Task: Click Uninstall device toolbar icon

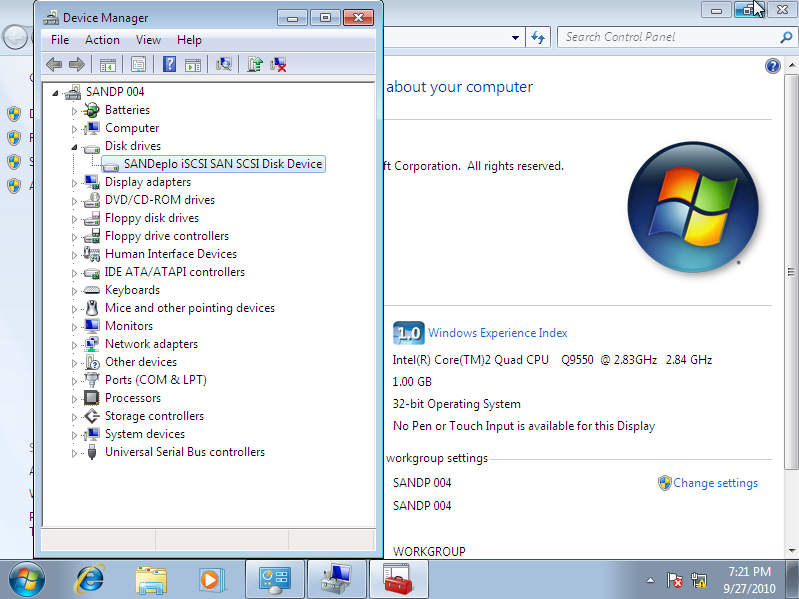Action: tap(278, 65)
